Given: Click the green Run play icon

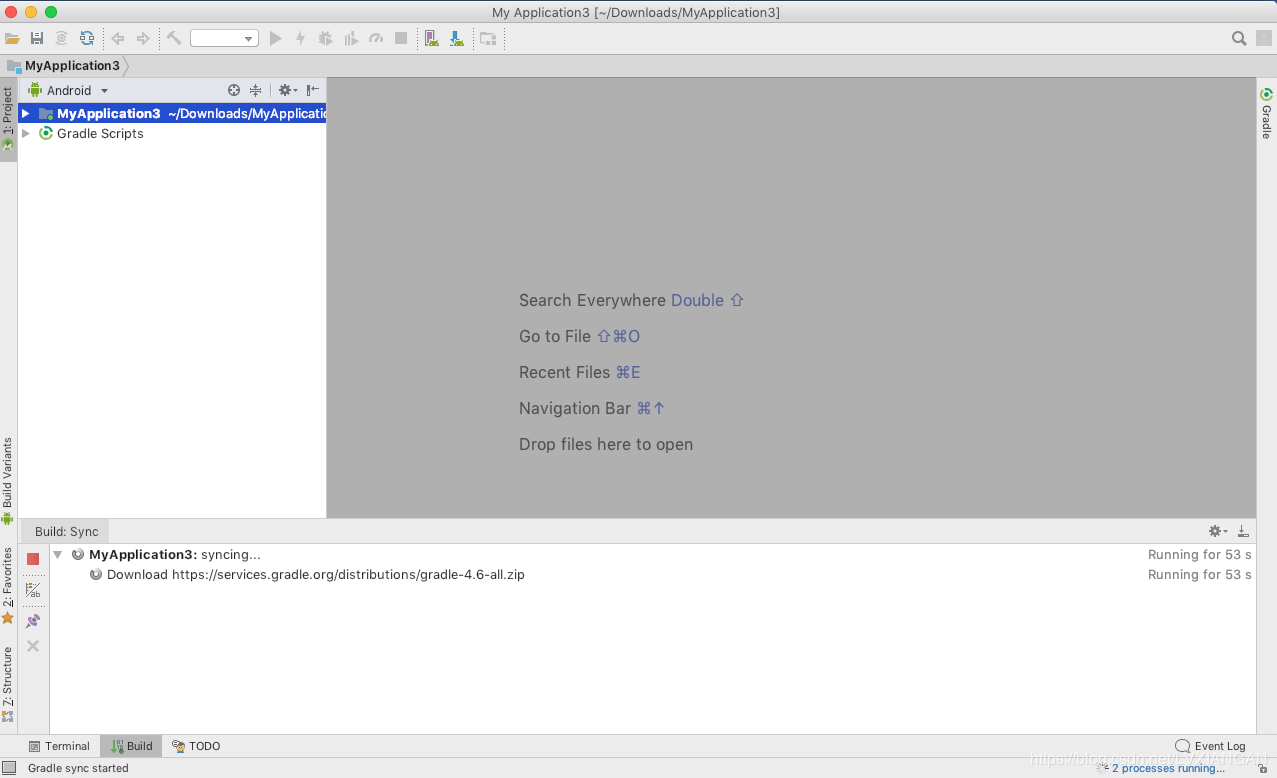Looking at the screenshot, I should click(276, 38).
